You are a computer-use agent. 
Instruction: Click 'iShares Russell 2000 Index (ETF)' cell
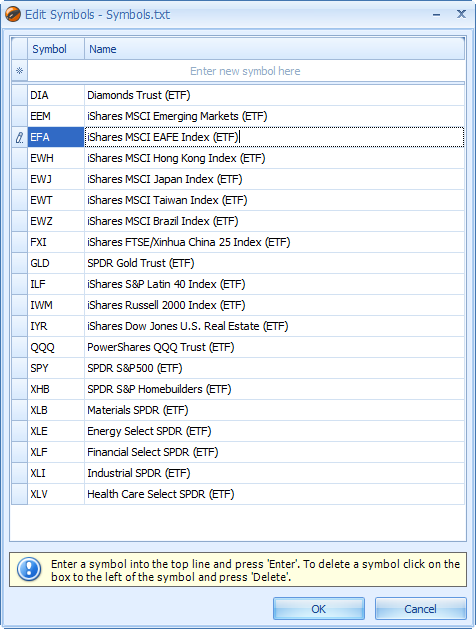(274, 305)
